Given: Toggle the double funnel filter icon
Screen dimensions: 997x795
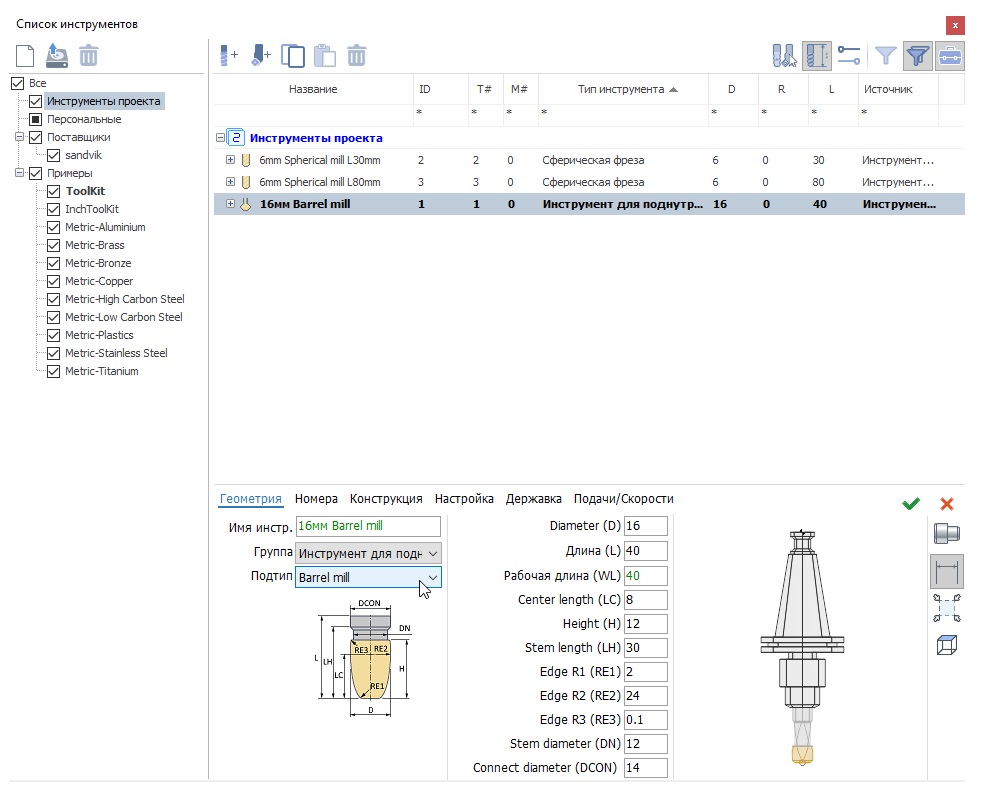Looking at the screenshot, I should 918,56.
